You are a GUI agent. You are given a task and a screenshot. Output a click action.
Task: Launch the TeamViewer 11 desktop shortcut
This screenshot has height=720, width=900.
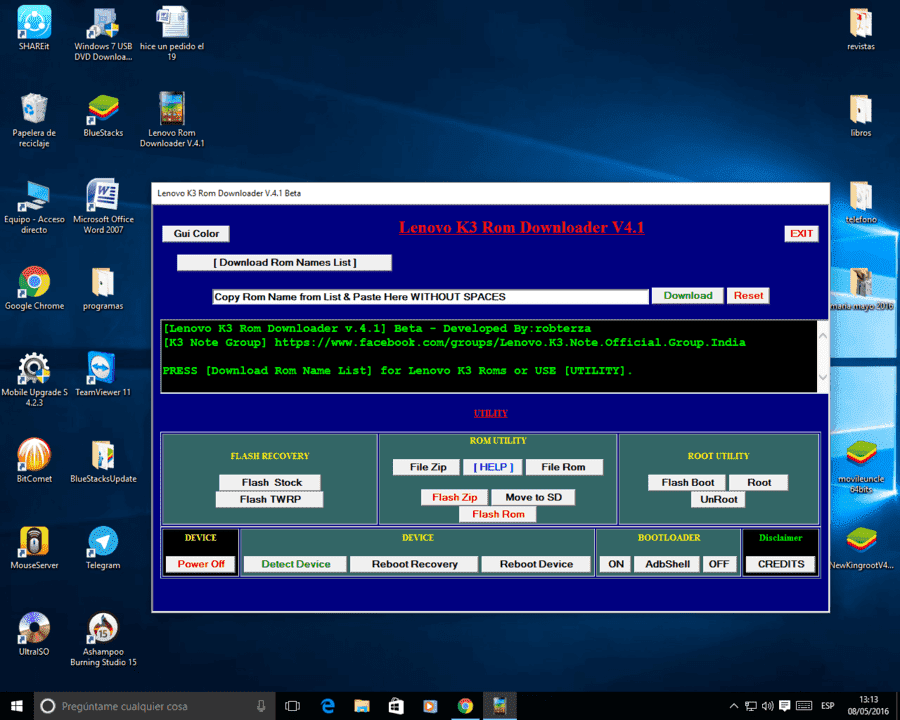pyautogui.click(x=103, y=374)
